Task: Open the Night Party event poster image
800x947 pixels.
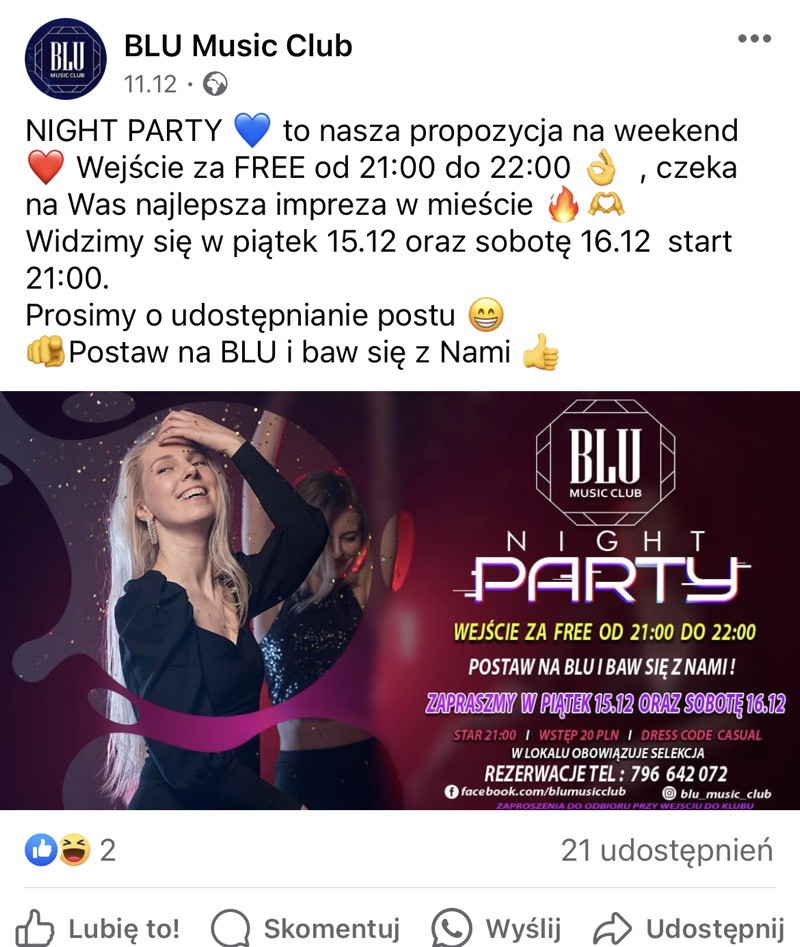Action: click(x=400, y=600)
